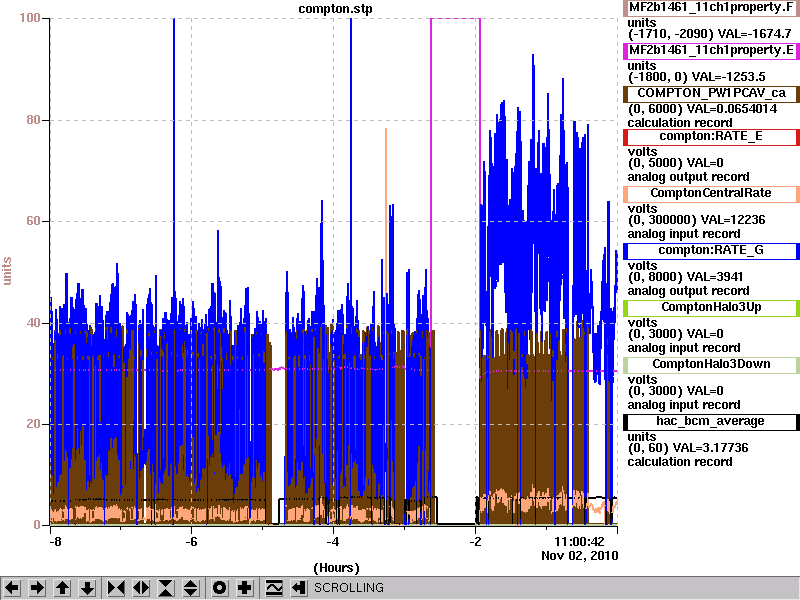Click the (Hours) x-axis label
The width and height of the screenshot is (800, 600).
click(x=336, y=568)
